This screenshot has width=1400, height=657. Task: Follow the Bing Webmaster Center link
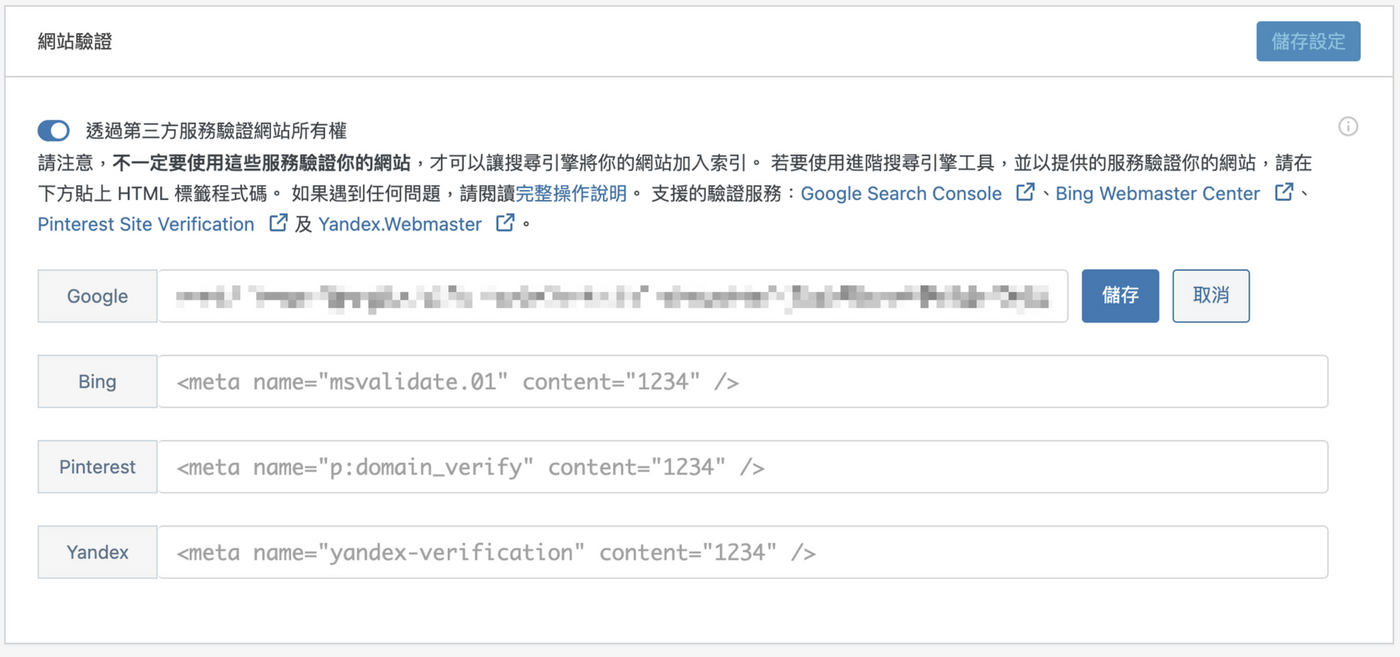point(1157,194)
